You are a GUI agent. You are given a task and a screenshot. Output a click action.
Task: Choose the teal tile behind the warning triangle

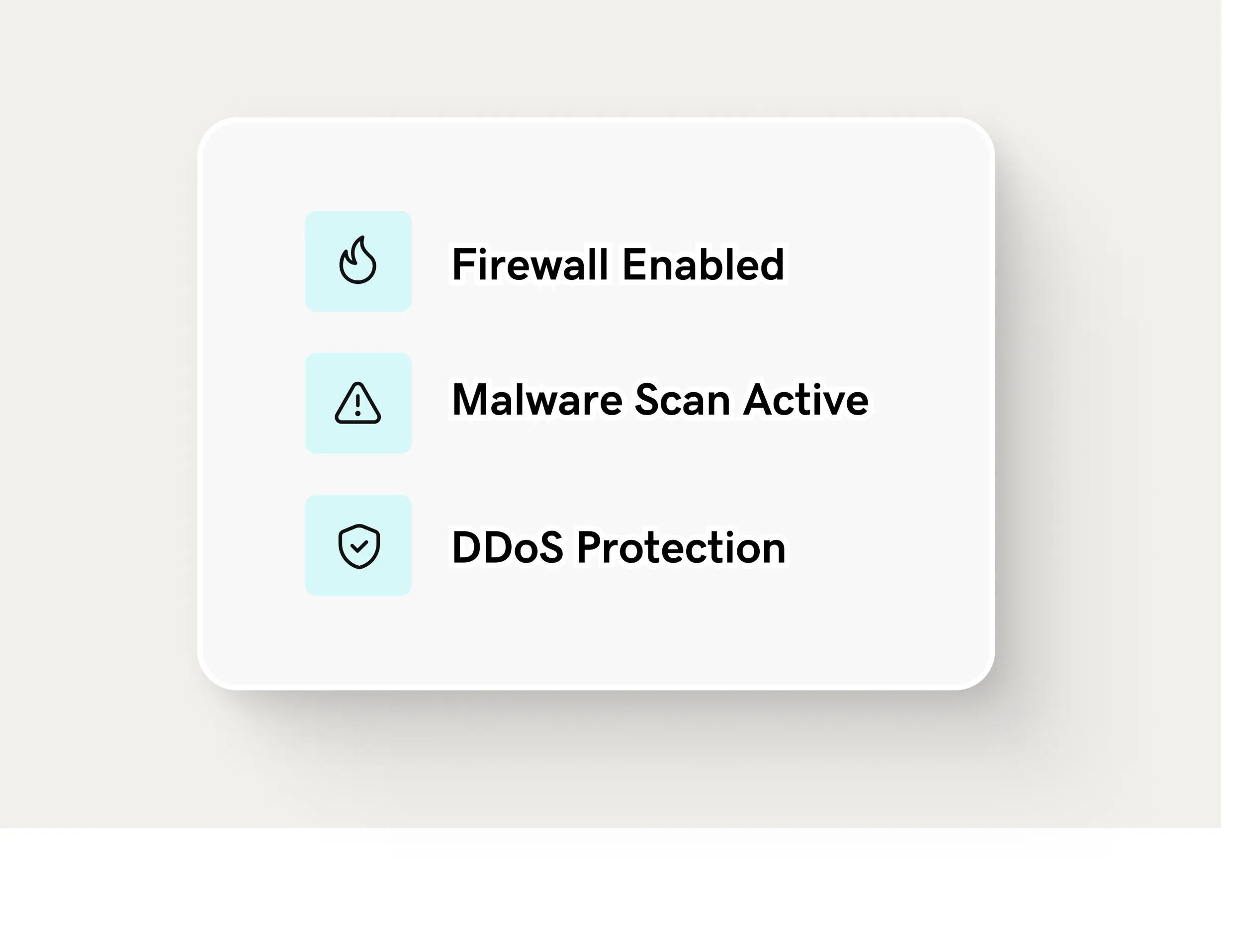(x=358, y=404)
